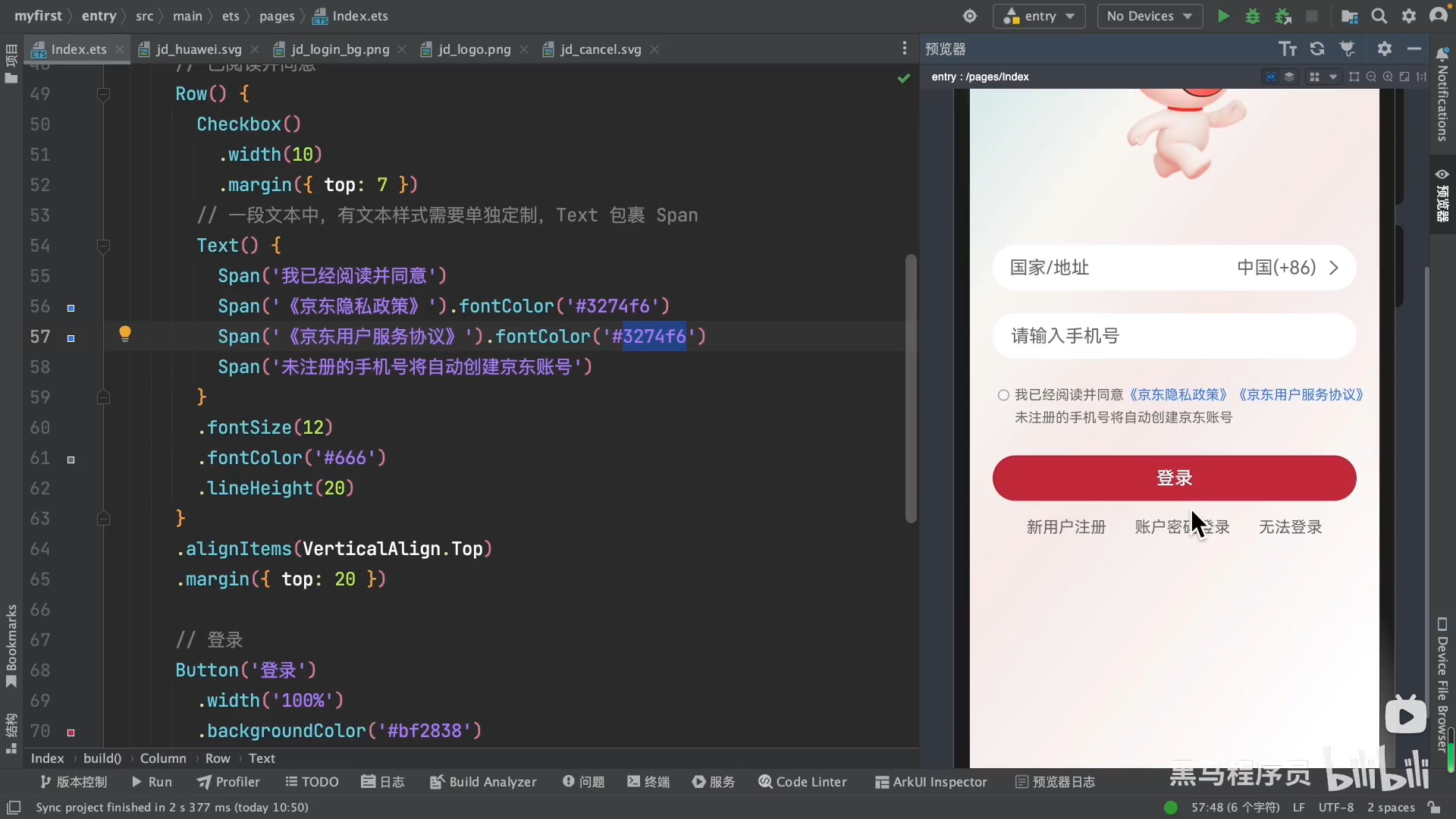
Task: Refresh the previewer
Action: point(1317,49)
